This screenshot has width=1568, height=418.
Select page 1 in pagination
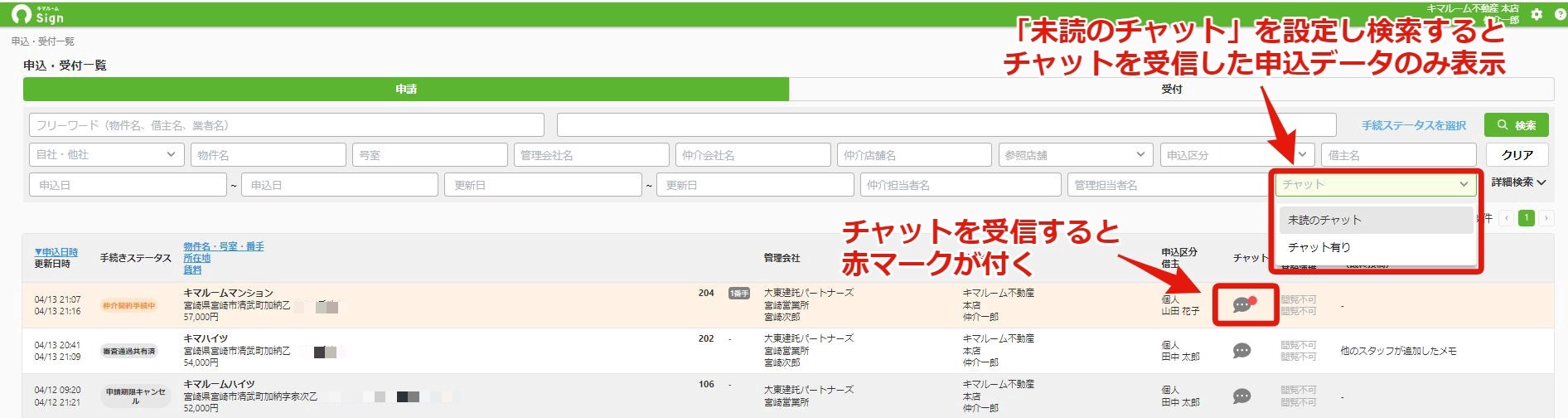[1527, 218]
